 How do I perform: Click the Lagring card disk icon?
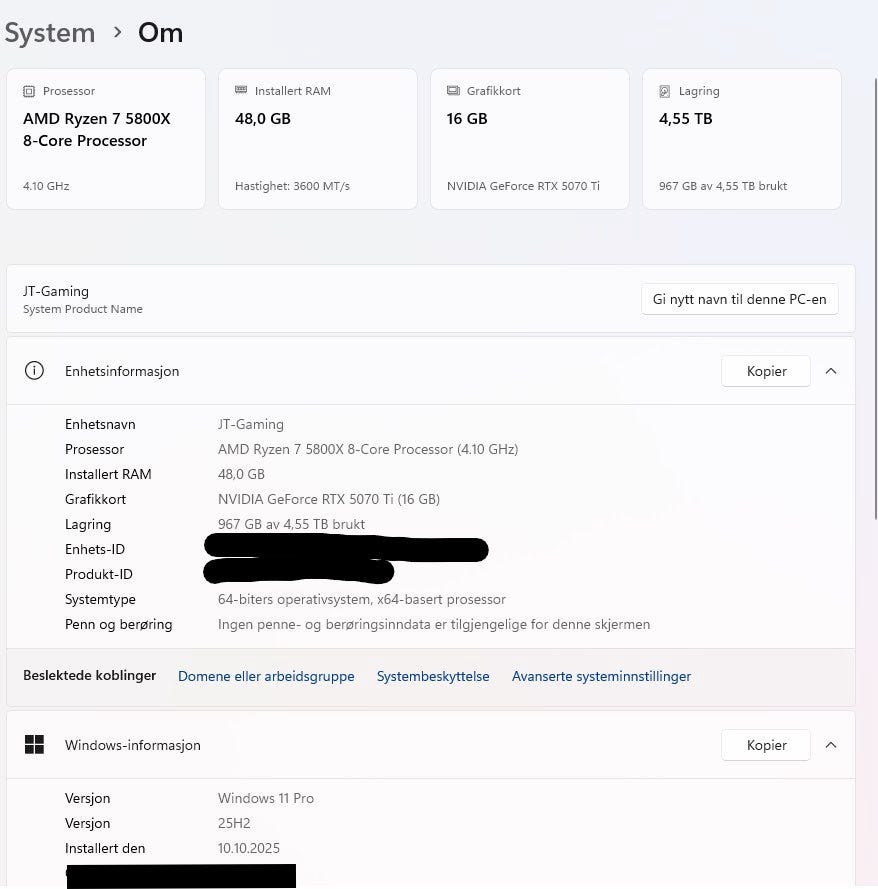point(665,91)
